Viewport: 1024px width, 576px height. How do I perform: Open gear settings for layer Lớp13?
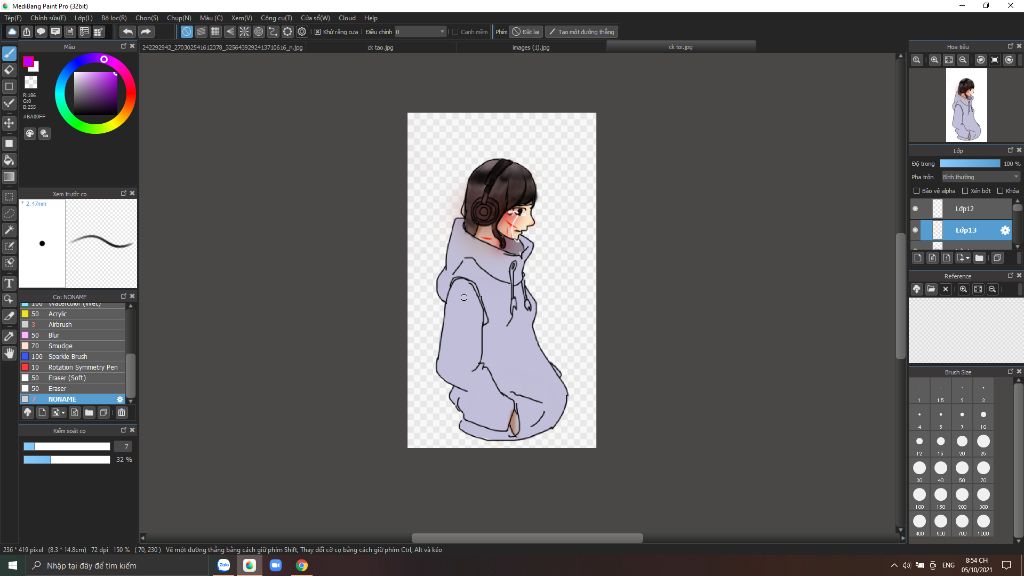(x=1005, y=230)
